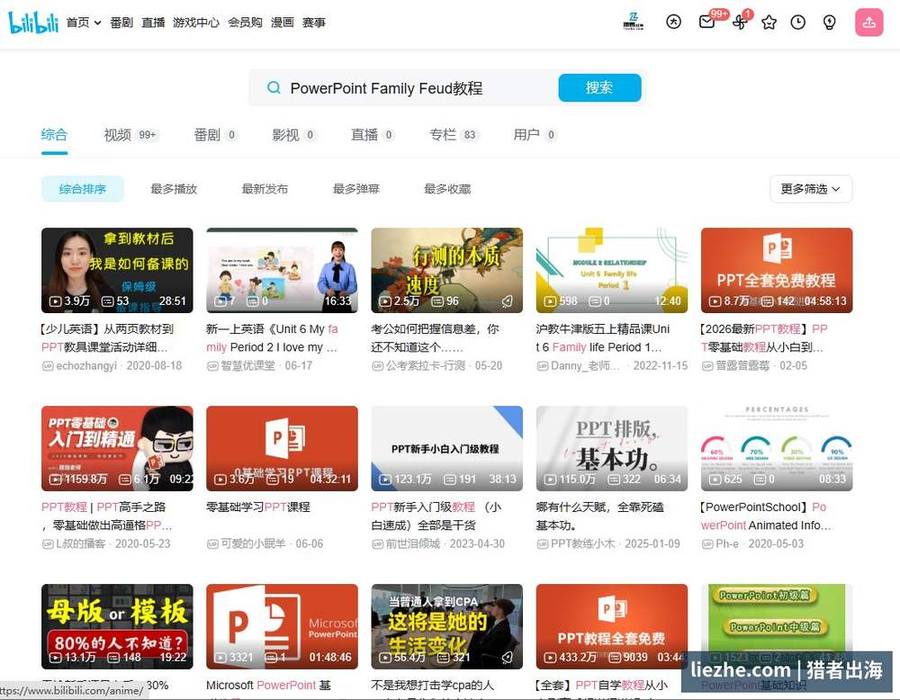Switch to the 影视 results tab
Screen dimensions: 900x700
click(x=294, y=135)
